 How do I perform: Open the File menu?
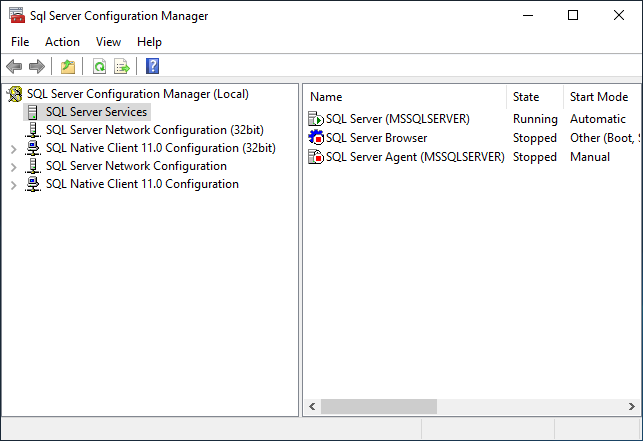[20, 42]
